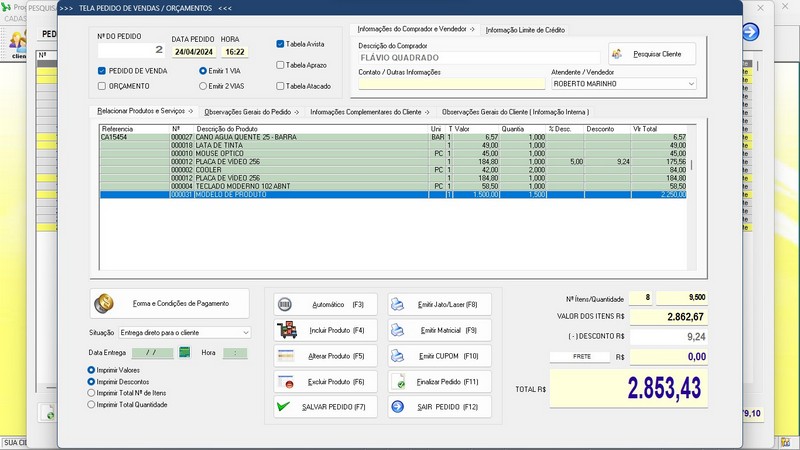Click the Pesquisar Cliente button

[652, 53]
